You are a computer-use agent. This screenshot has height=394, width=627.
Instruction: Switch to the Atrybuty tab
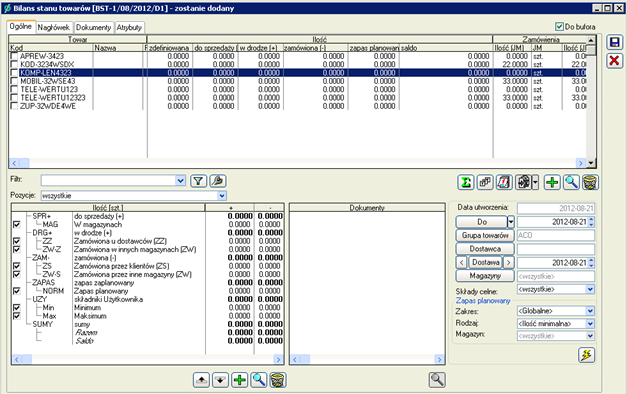(129, 27)
